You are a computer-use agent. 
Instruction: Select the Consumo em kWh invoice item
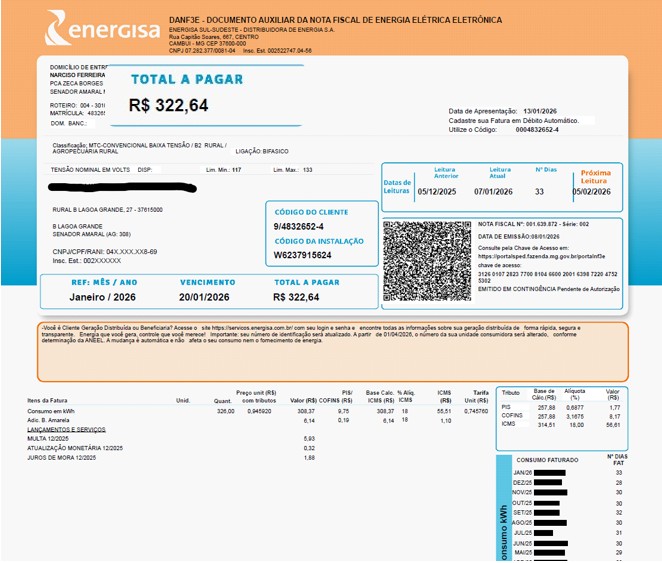point(51,411)
